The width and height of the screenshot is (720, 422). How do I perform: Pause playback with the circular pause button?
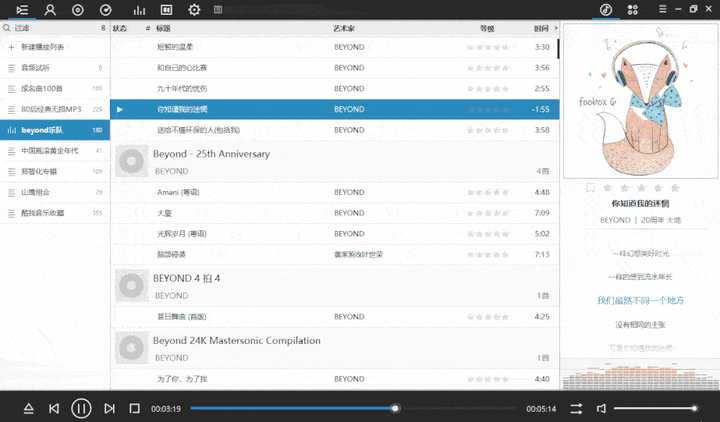tap(81, 408)
